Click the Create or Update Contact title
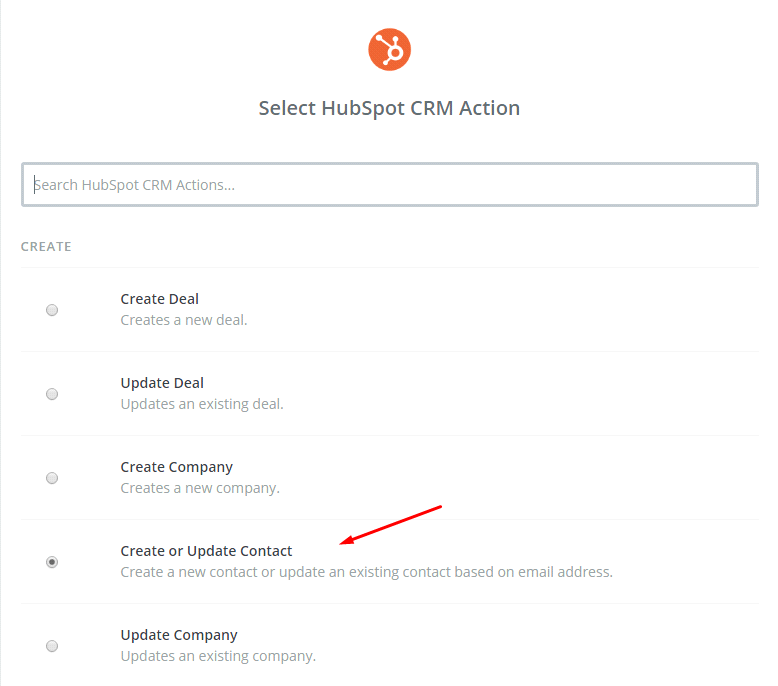This screenshot has width=778, height=686. (206, 551)
